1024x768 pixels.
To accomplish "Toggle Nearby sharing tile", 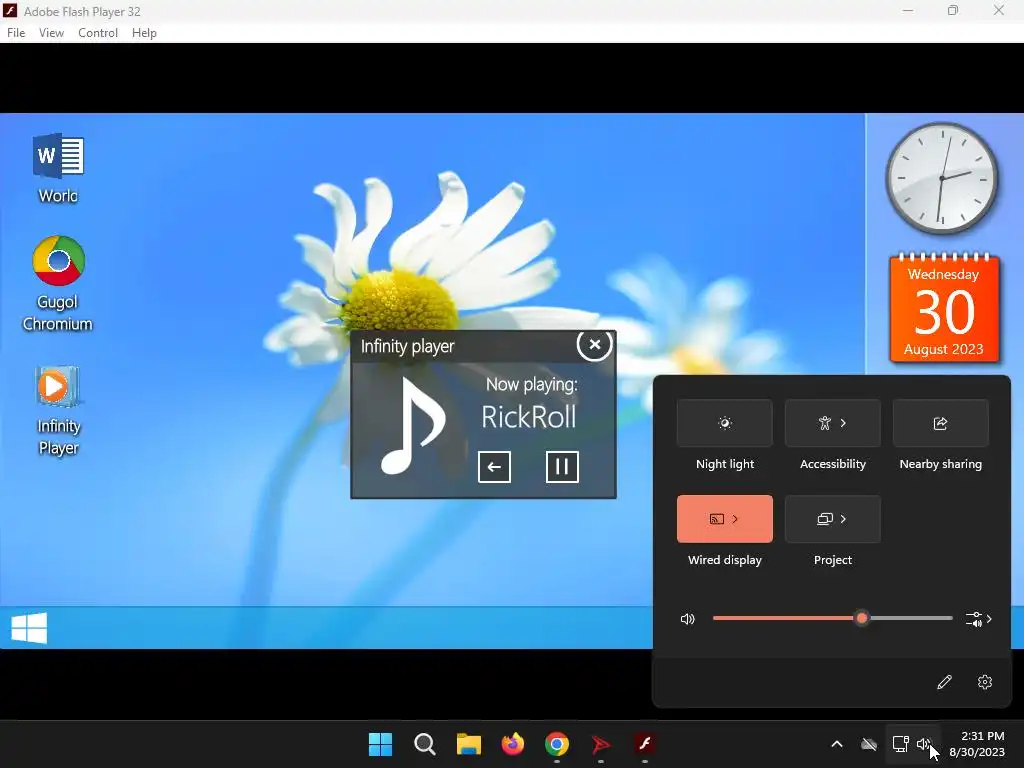I will click(x=940, y=423).
